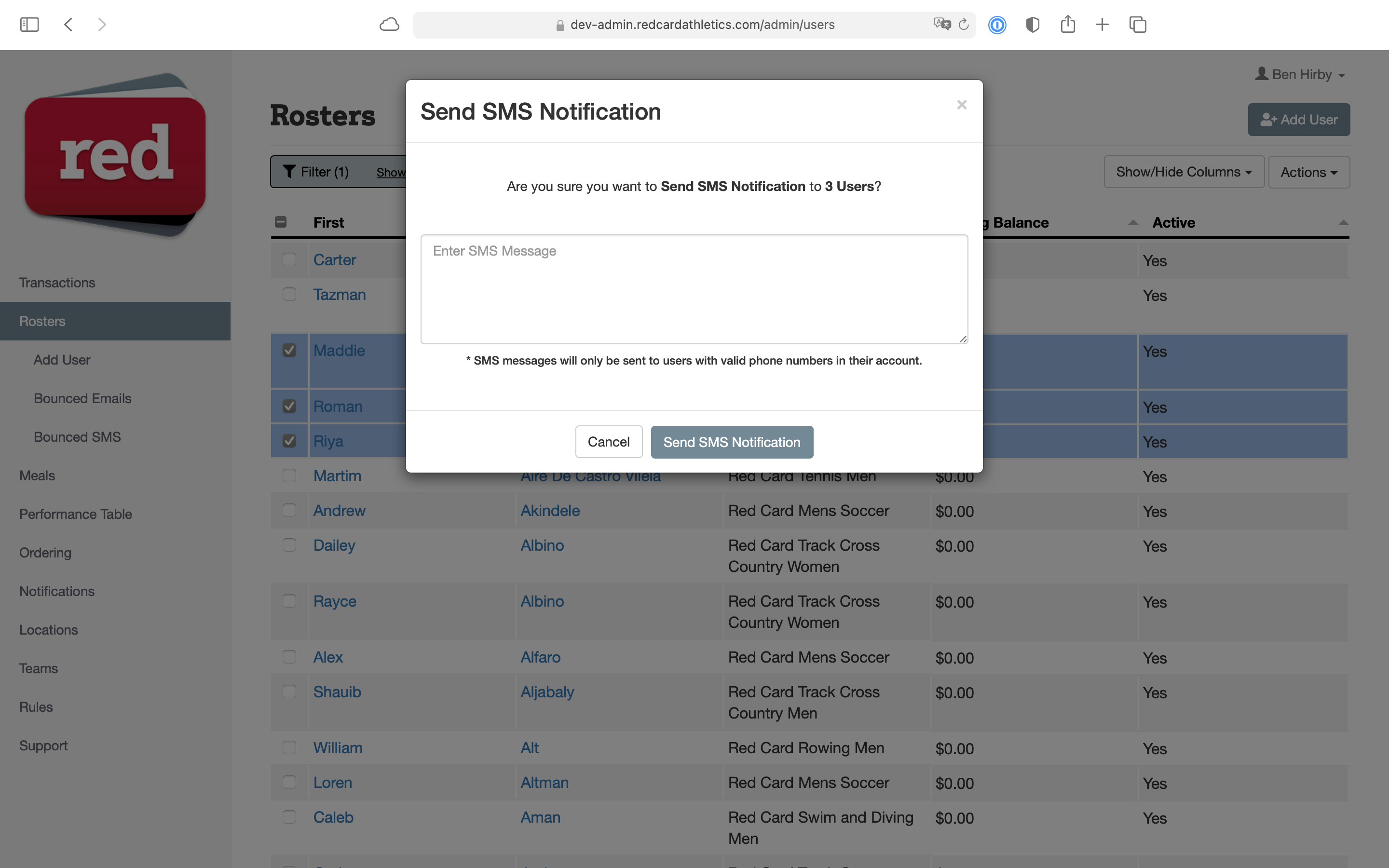Open Locations in the sidebar
Image resolution: width=1389 pixels, height=868 pixels.
click(x=49, y=630)
